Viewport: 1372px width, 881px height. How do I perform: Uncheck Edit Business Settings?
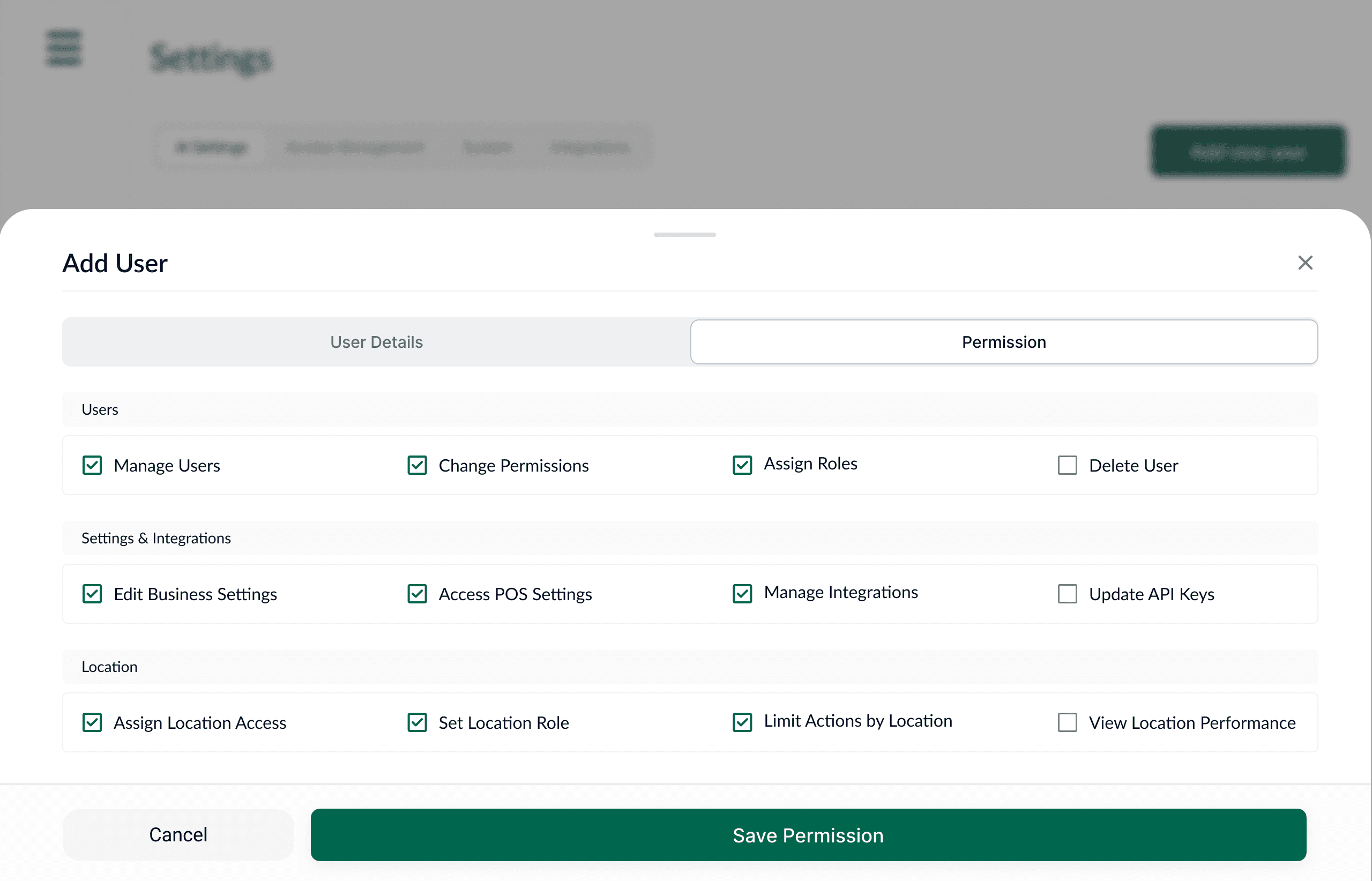92,594
